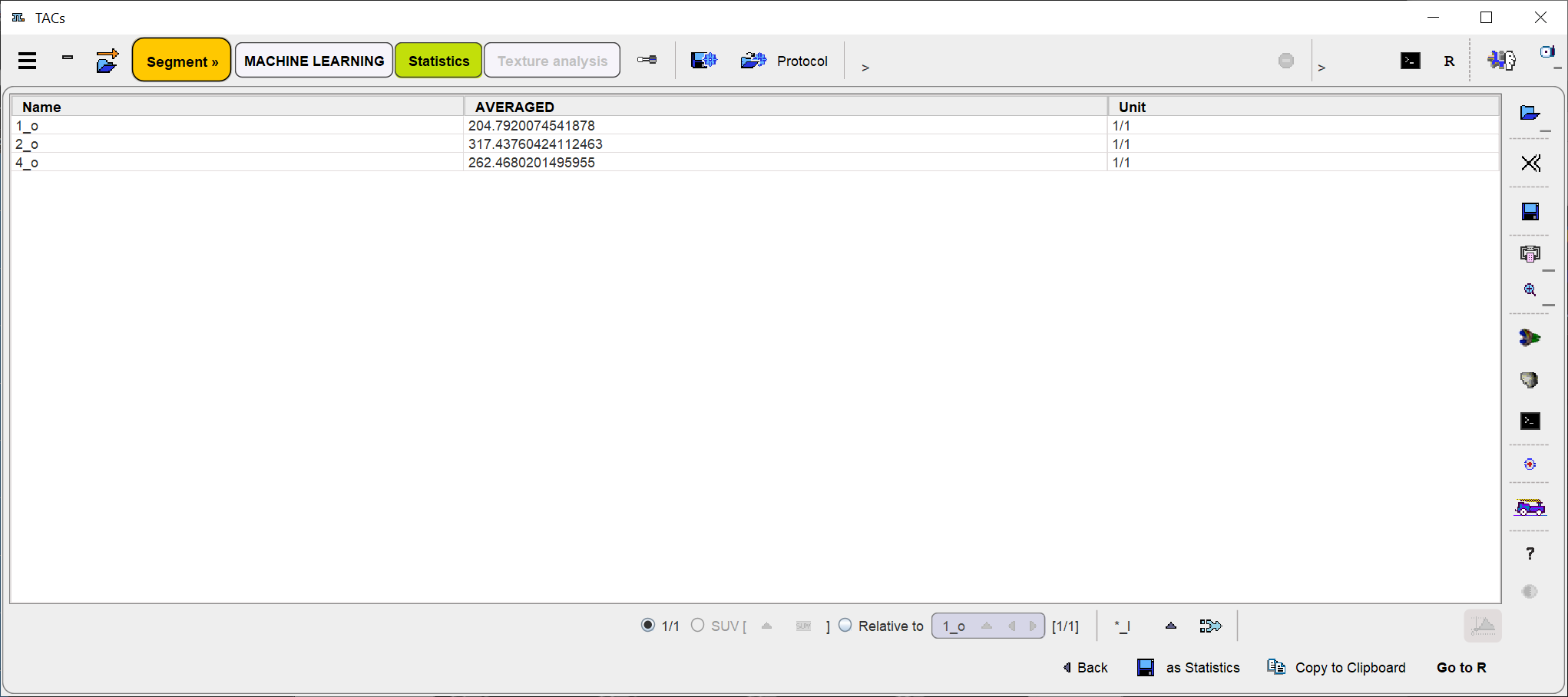Expand the small '>' arrow after Protocol
Screen dimensions: 1568x697
(x=865, y=68)
